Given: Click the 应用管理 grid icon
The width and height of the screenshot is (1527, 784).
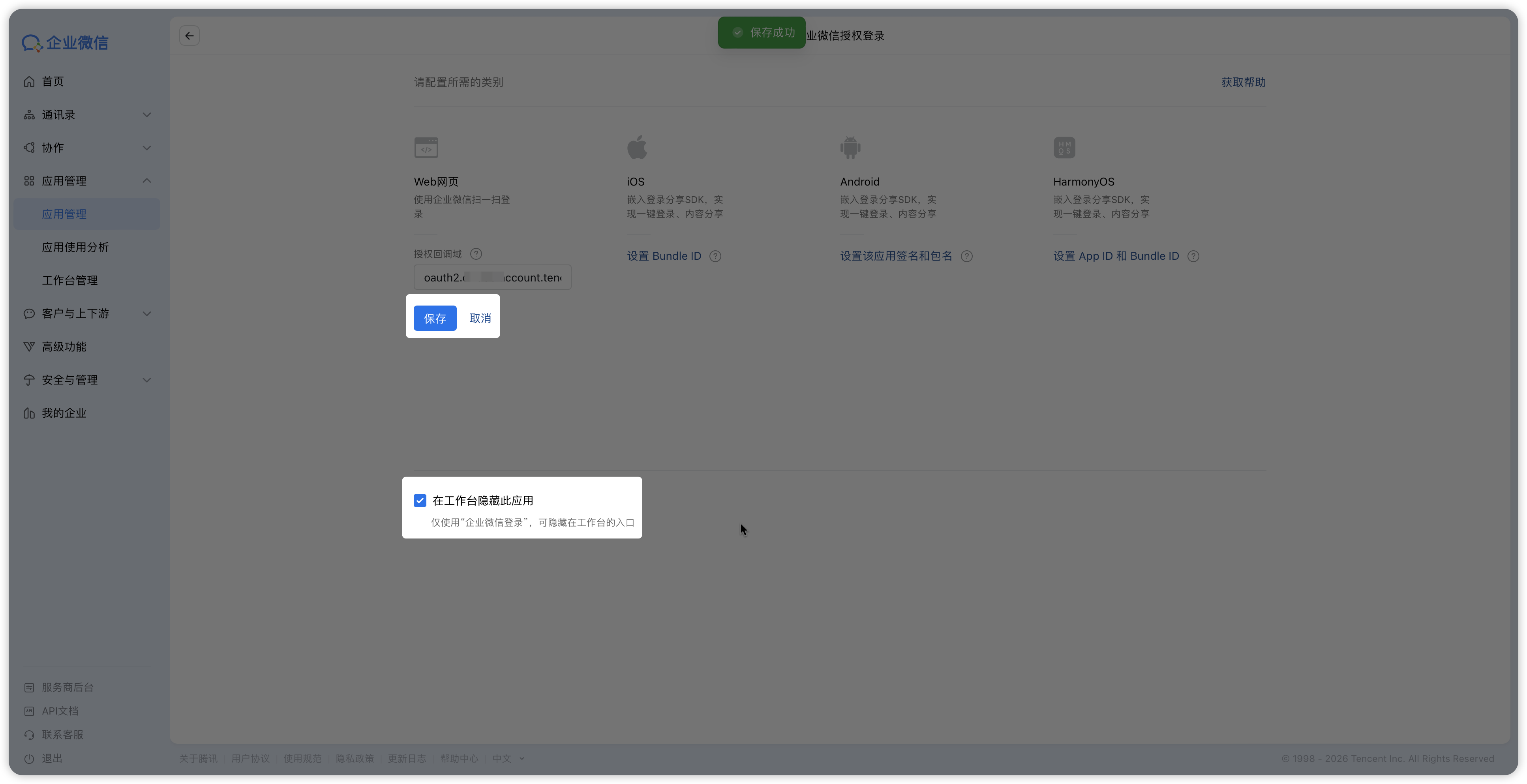Looking at the screenshot, I should click(29, 181).
